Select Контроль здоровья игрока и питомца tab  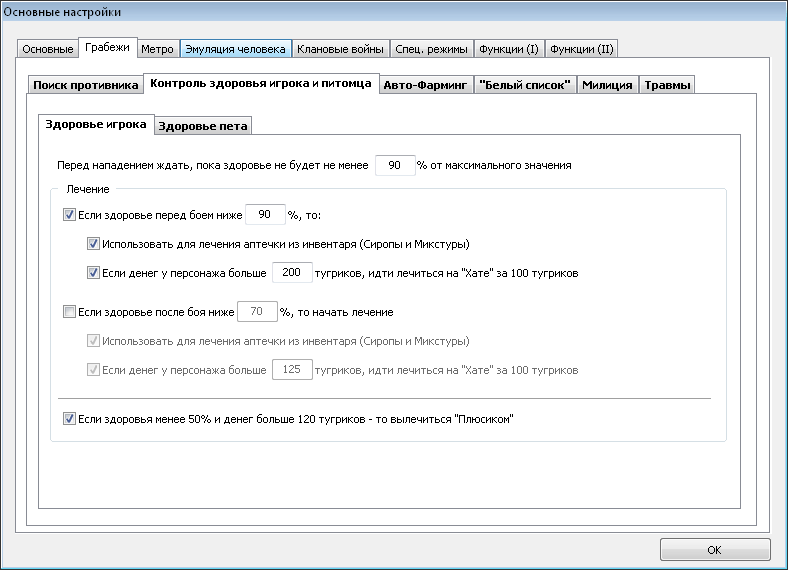coord(261,83)
